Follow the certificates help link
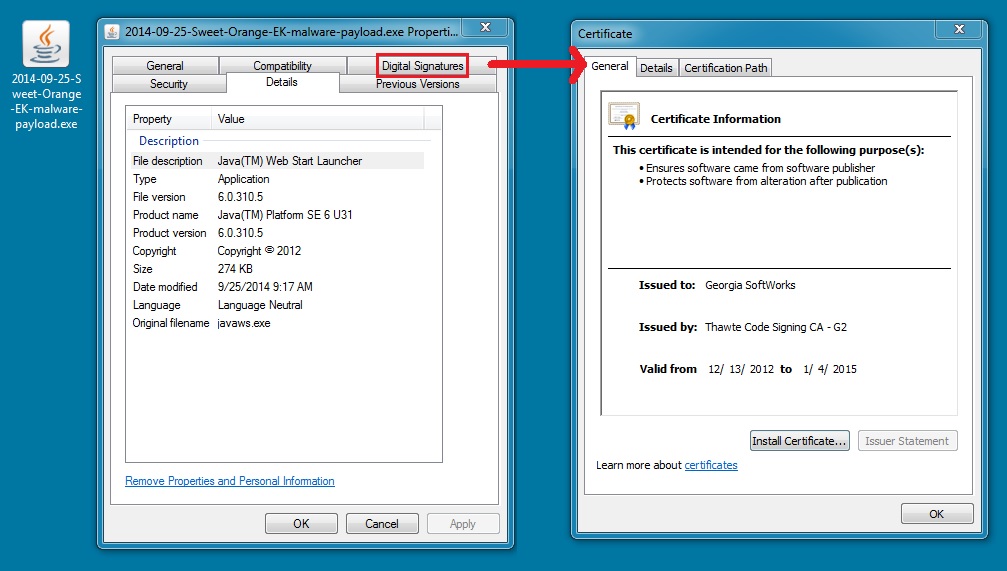Screen dimensions: 1007x571 tap(710, 465)
